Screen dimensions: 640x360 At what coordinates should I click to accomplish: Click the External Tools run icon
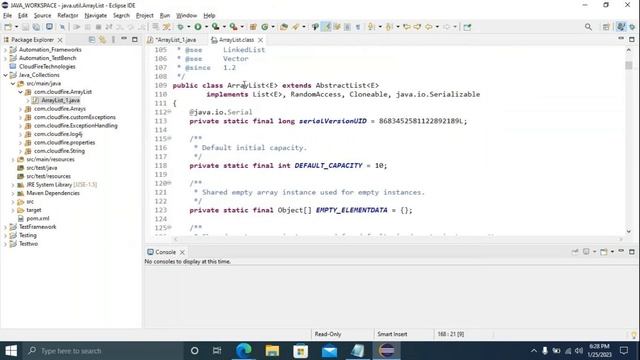[x=233, y=27]
